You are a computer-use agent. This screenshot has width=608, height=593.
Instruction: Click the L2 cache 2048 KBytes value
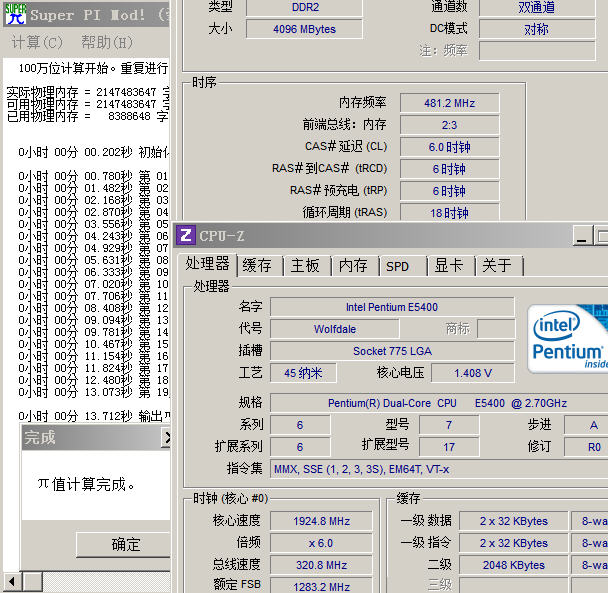[x=513, y=565]
